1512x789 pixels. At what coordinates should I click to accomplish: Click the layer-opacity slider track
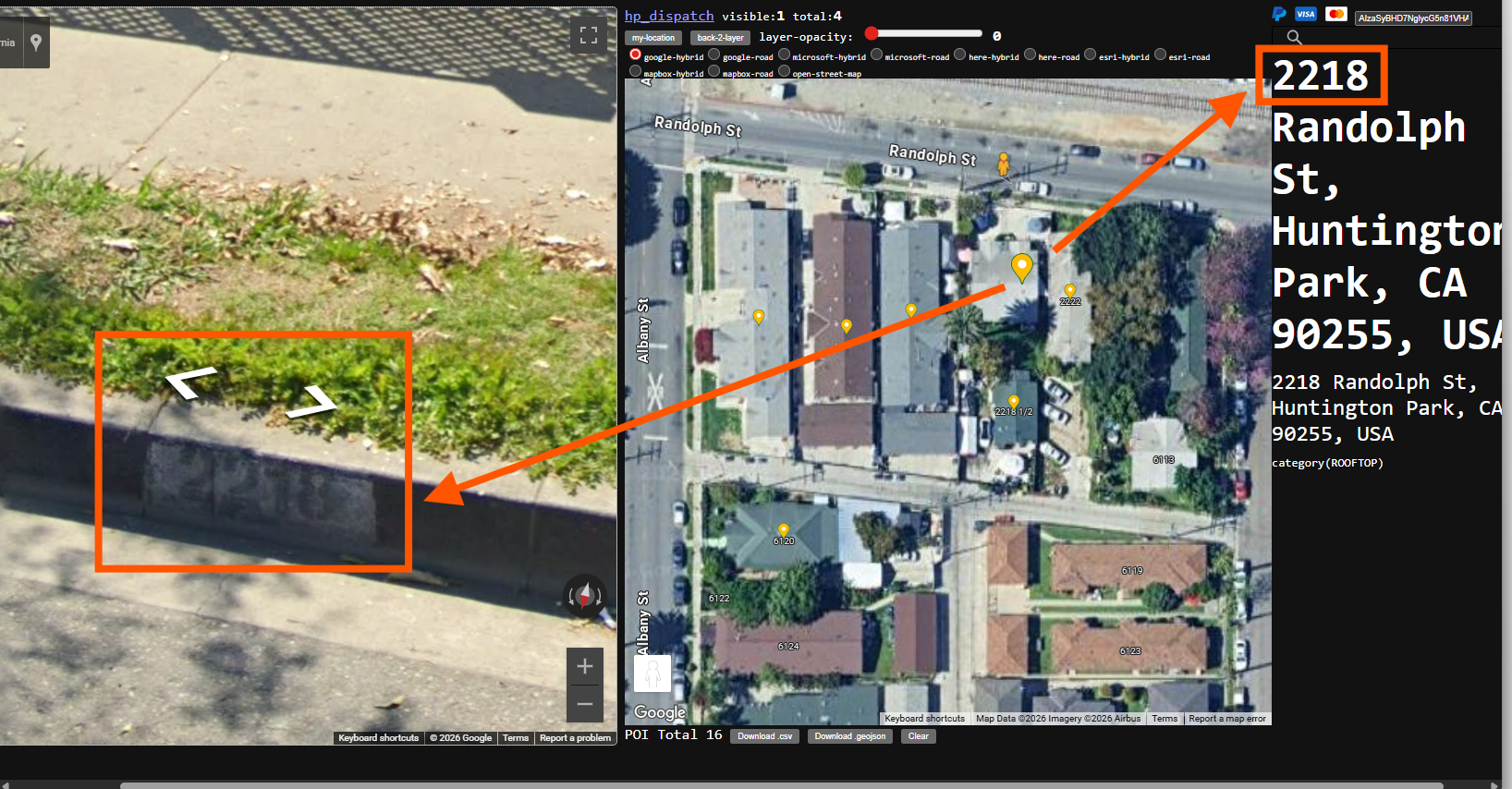tap(924, 34)
